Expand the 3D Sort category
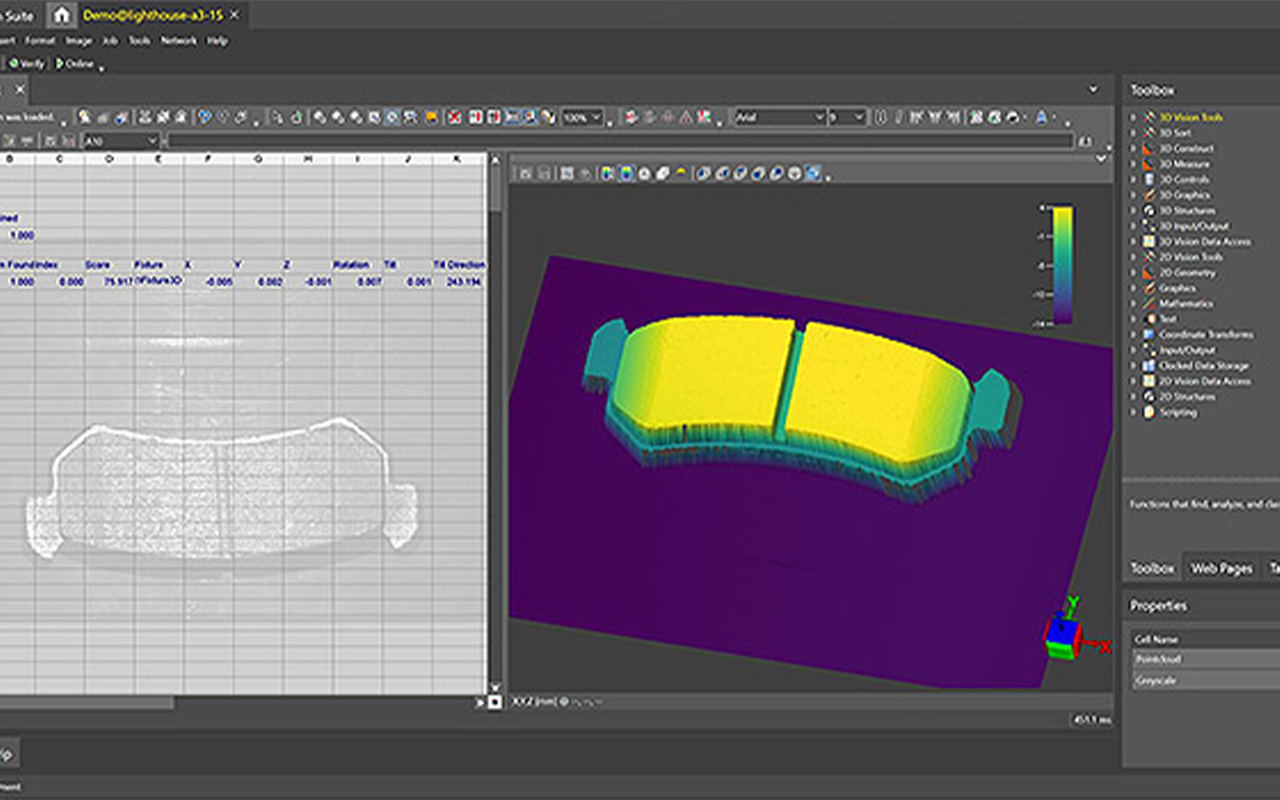 click(1133, 133)
